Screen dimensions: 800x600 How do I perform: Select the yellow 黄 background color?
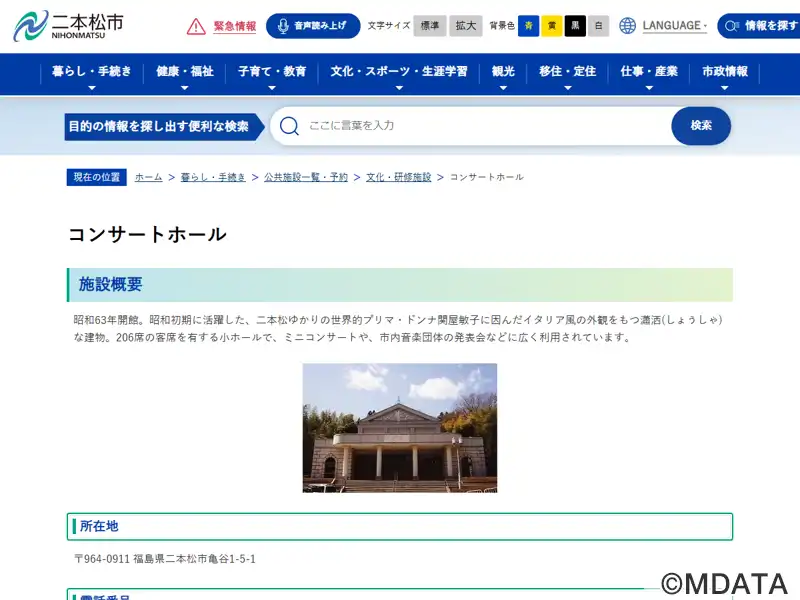[x=551, y=26]
